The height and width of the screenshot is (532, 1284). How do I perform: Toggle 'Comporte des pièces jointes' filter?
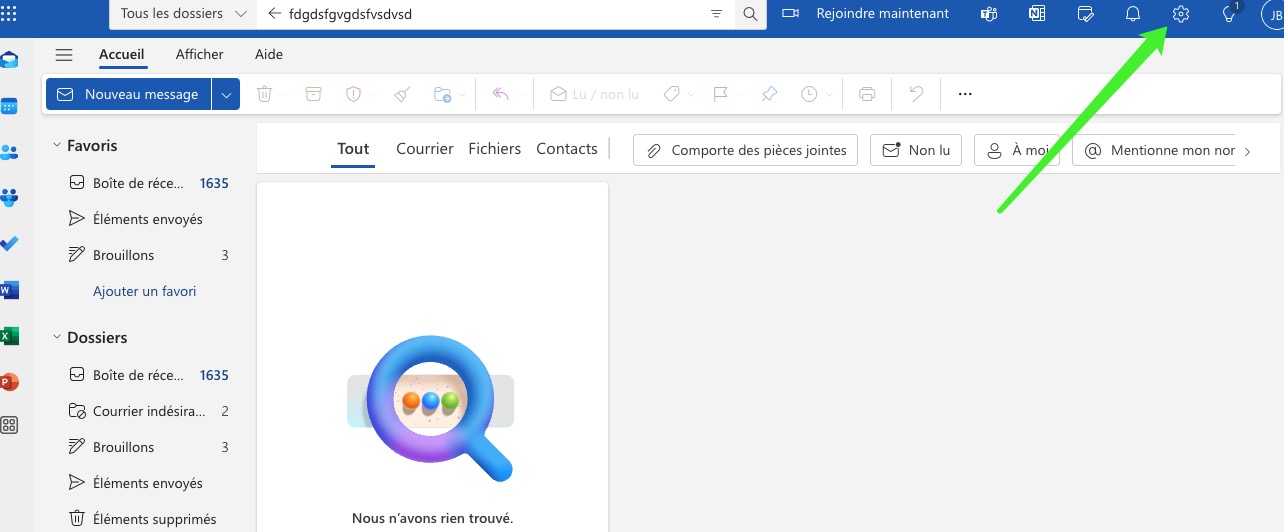pyautogui.click(x=746, y=150)
